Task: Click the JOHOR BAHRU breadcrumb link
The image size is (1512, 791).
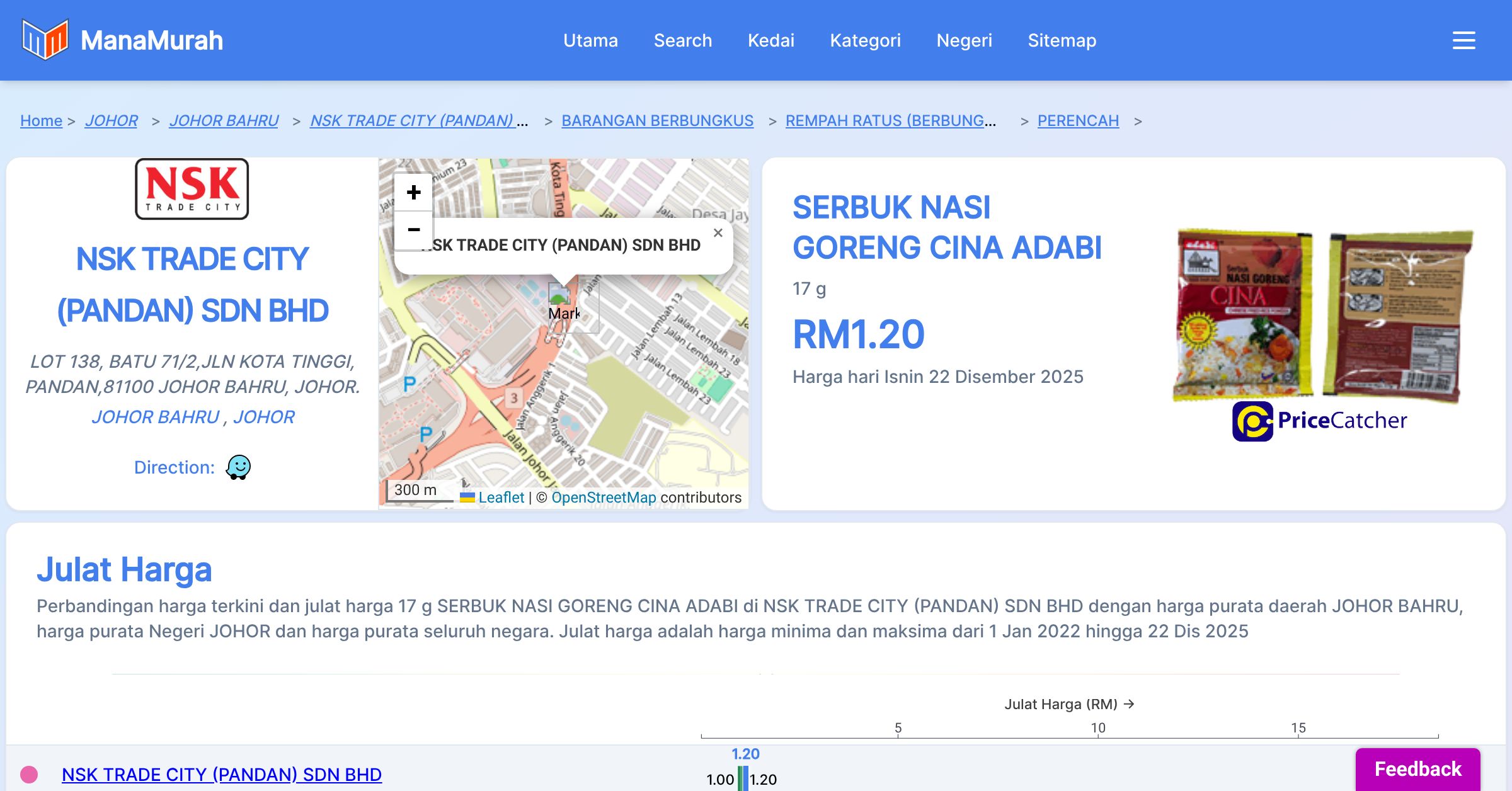Action: pos(224,120)
